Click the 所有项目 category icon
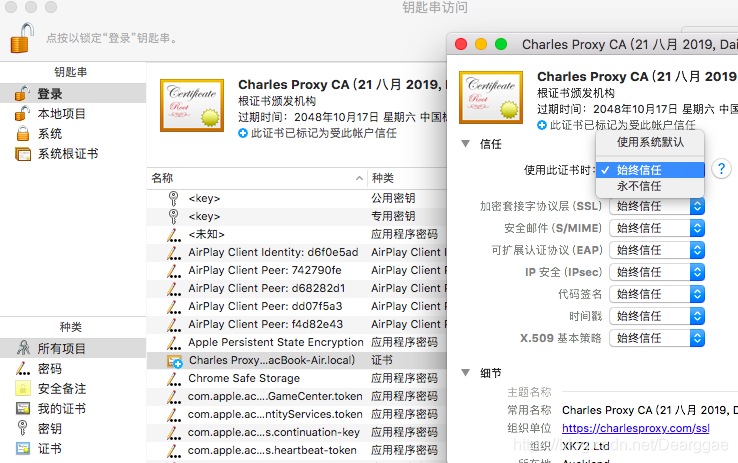The width and height of the screenshot is (738, 463). click(x=23, y=348)
